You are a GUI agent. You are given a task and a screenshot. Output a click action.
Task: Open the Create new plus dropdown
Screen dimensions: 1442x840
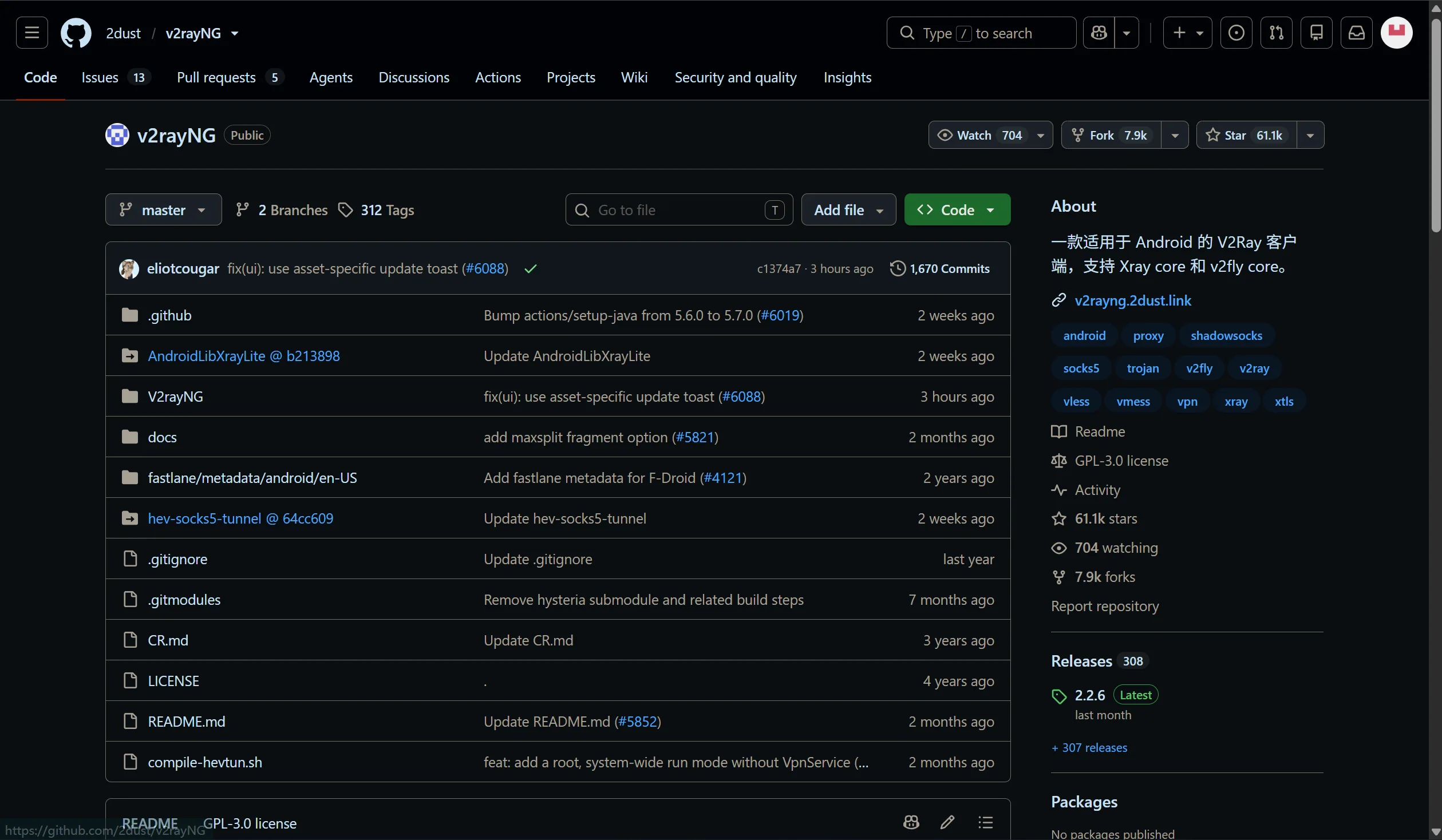pyautogui.click(x=1187, y=33)
